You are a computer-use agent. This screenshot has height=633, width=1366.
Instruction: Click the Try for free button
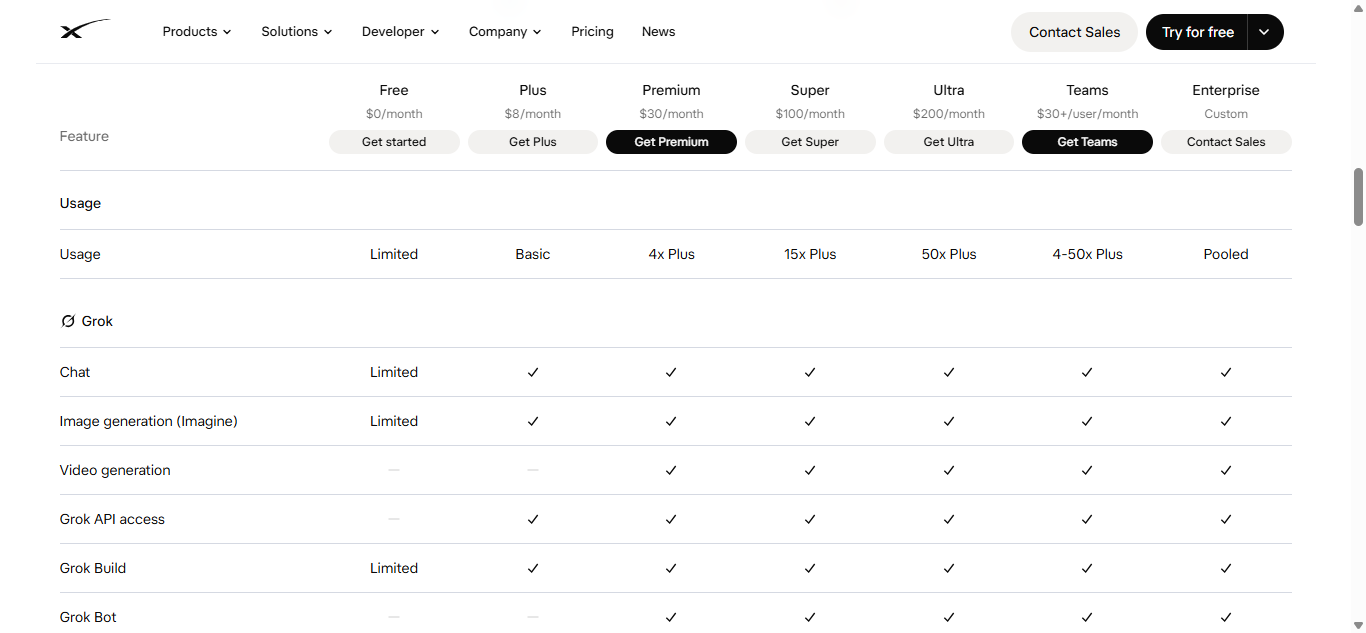click(x=1198, y=32)
